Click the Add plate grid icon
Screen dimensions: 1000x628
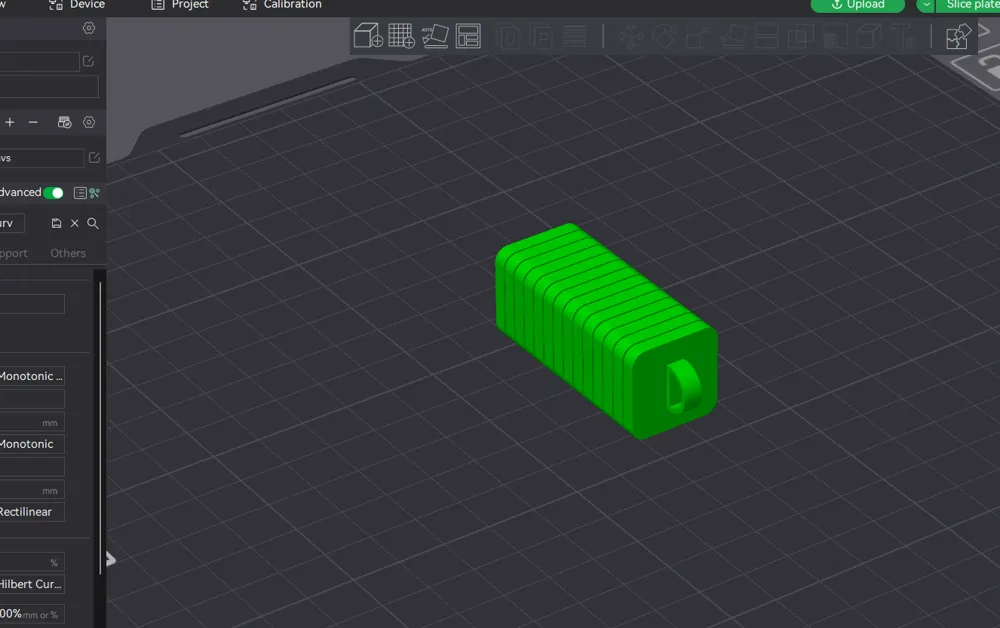(x=401, y=37)
